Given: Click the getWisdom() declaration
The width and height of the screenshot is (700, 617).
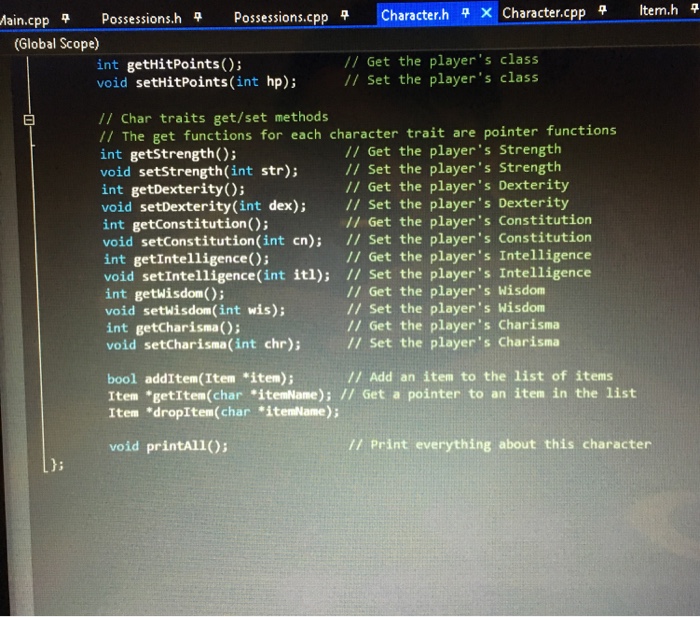Looking at the screenshot, I should [x=165, y=294].
